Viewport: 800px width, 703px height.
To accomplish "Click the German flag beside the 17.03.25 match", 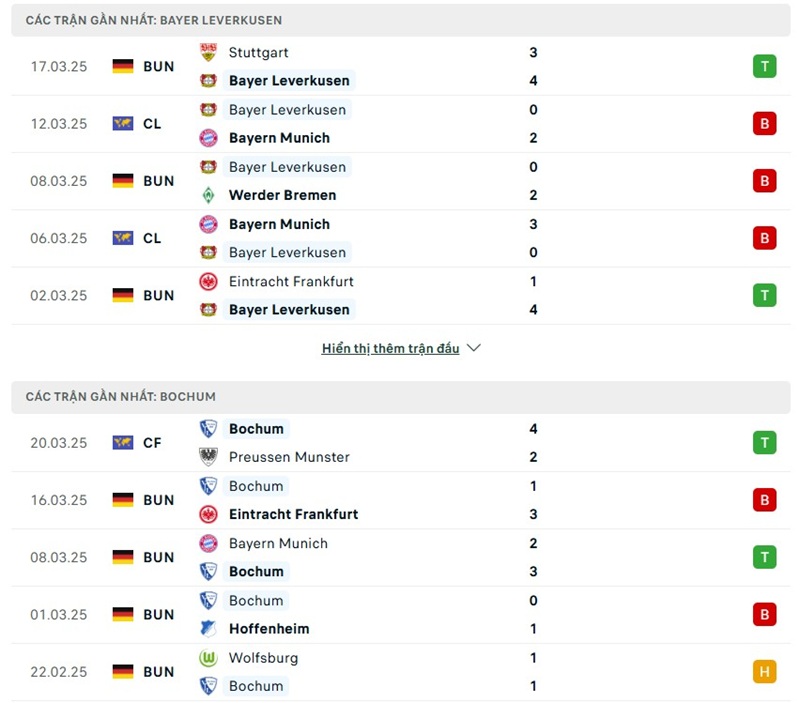I will (x=123, y=66).
